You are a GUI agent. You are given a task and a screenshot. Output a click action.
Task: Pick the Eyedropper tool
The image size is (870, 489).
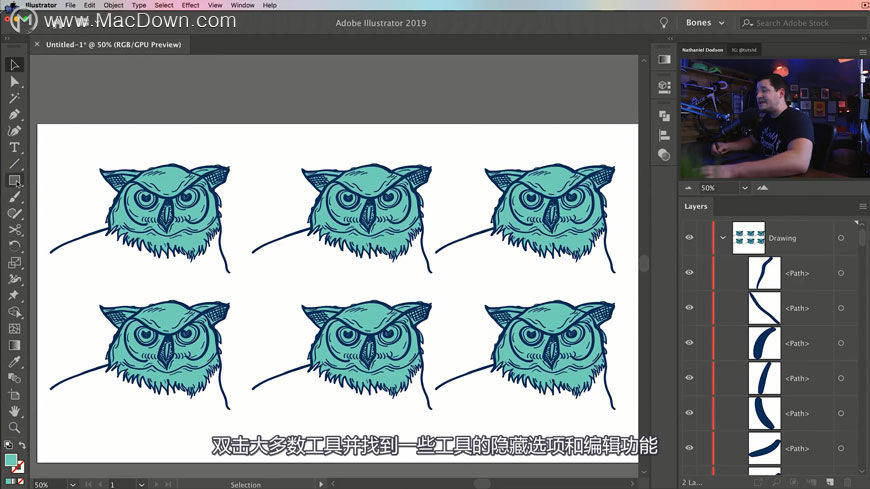(x=14, y=362)
